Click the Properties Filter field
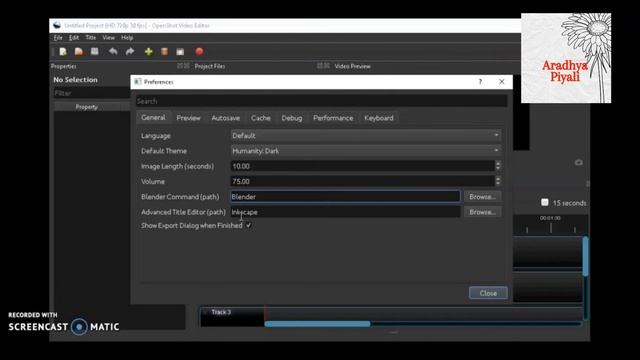Image resolution: width=640 pixels, height=360 pixels. click(91, 93)
